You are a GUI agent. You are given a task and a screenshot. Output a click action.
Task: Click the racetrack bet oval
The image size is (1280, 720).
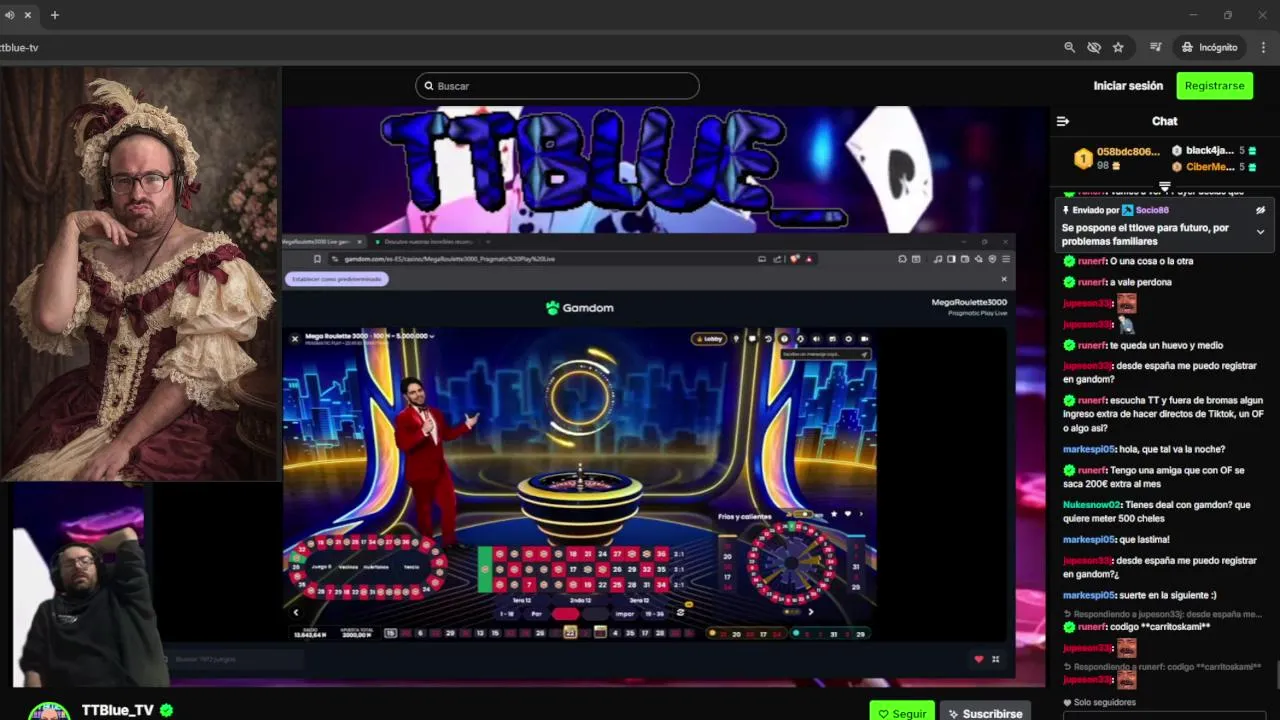point(366,566)
